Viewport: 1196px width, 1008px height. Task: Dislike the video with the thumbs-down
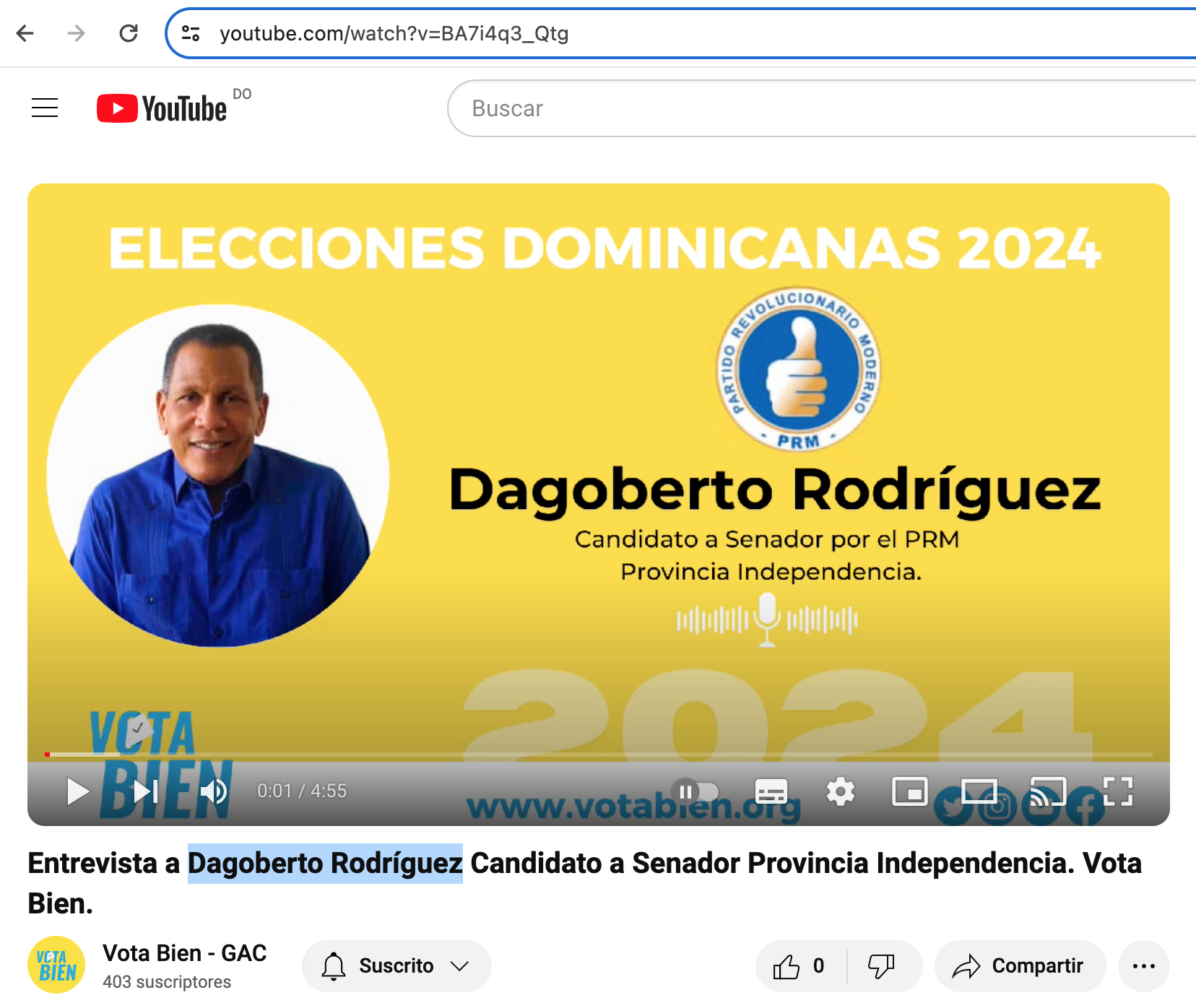click(881, 966)
